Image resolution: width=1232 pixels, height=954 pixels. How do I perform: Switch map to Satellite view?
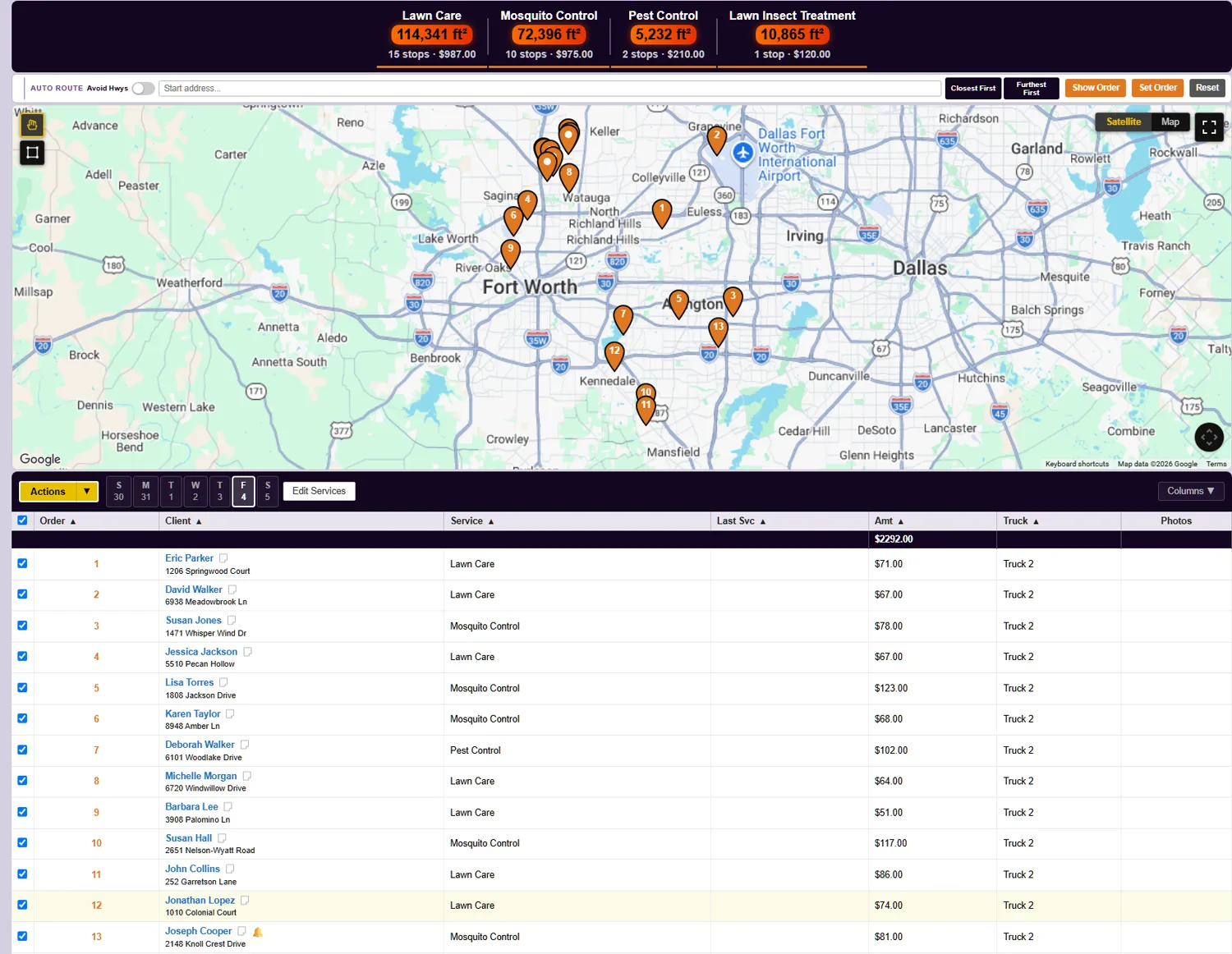[x=1124, y=122]
